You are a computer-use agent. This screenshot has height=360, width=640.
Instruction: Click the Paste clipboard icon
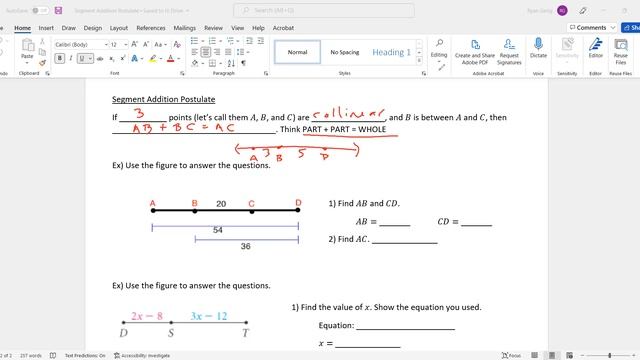point(27,44)
